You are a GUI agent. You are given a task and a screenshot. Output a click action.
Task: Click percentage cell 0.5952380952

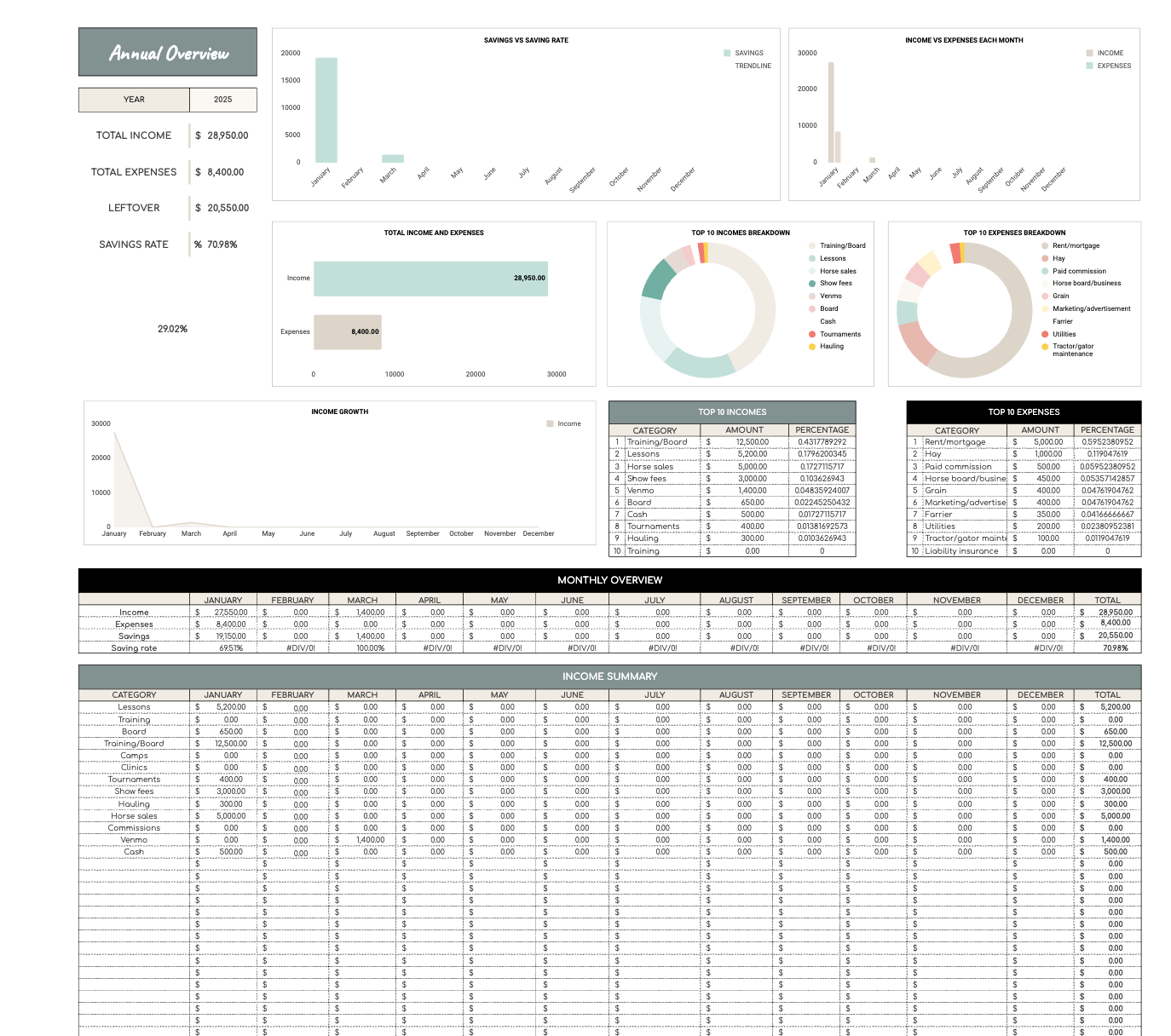coord(1107,442)
